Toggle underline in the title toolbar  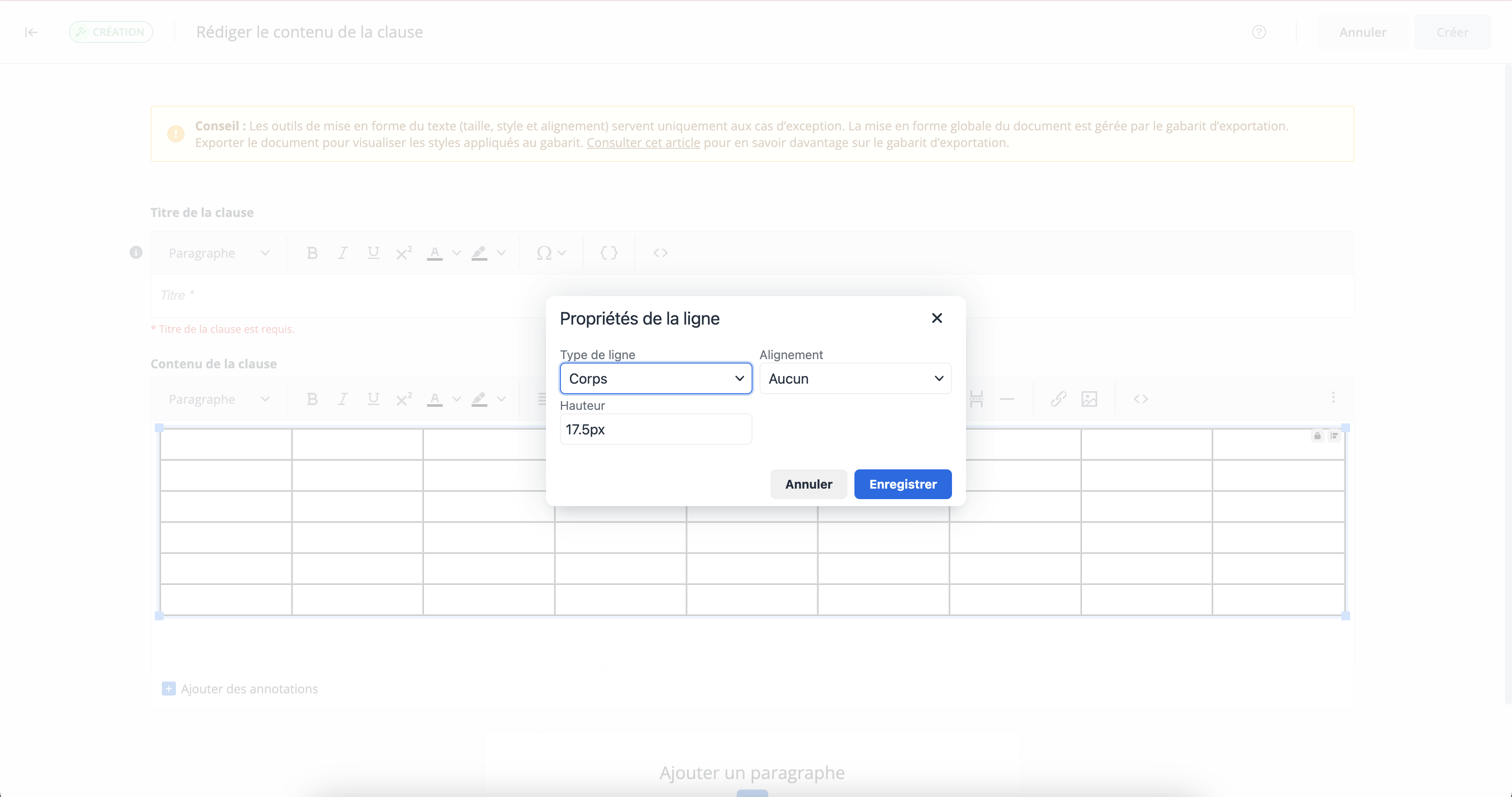point(373,253)
